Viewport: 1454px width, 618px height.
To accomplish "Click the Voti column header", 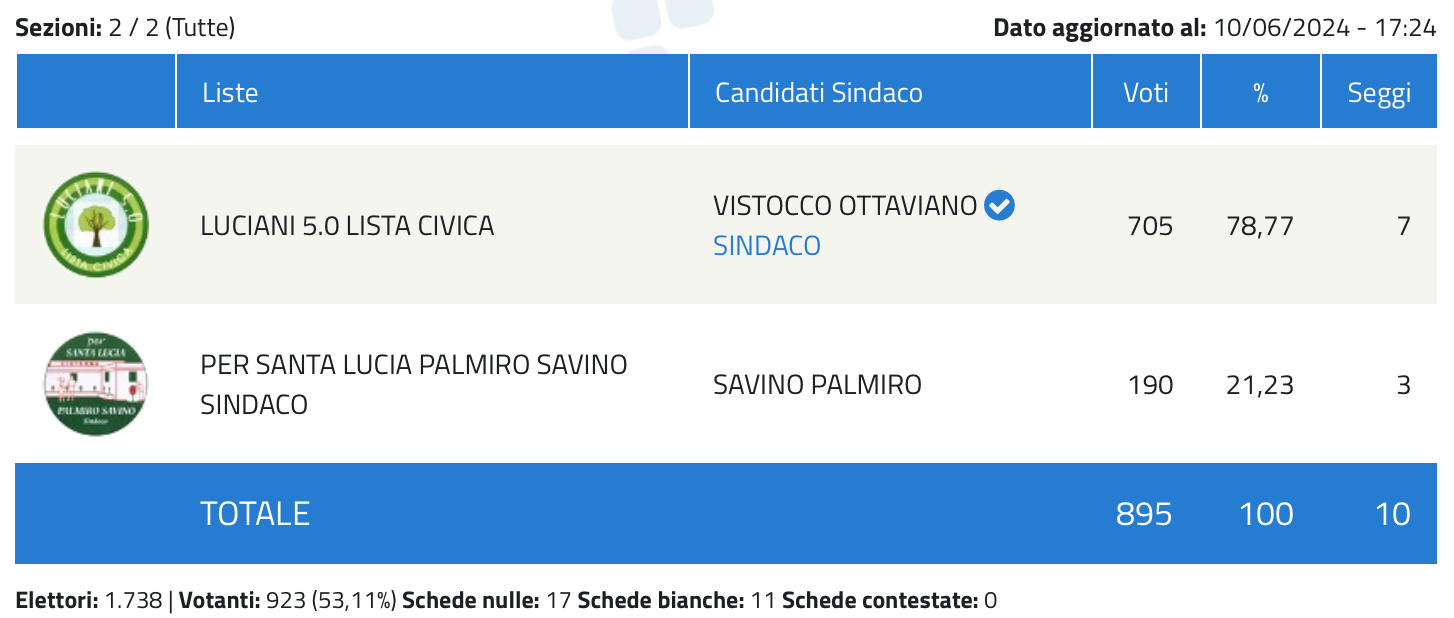I will [1146, 92].
